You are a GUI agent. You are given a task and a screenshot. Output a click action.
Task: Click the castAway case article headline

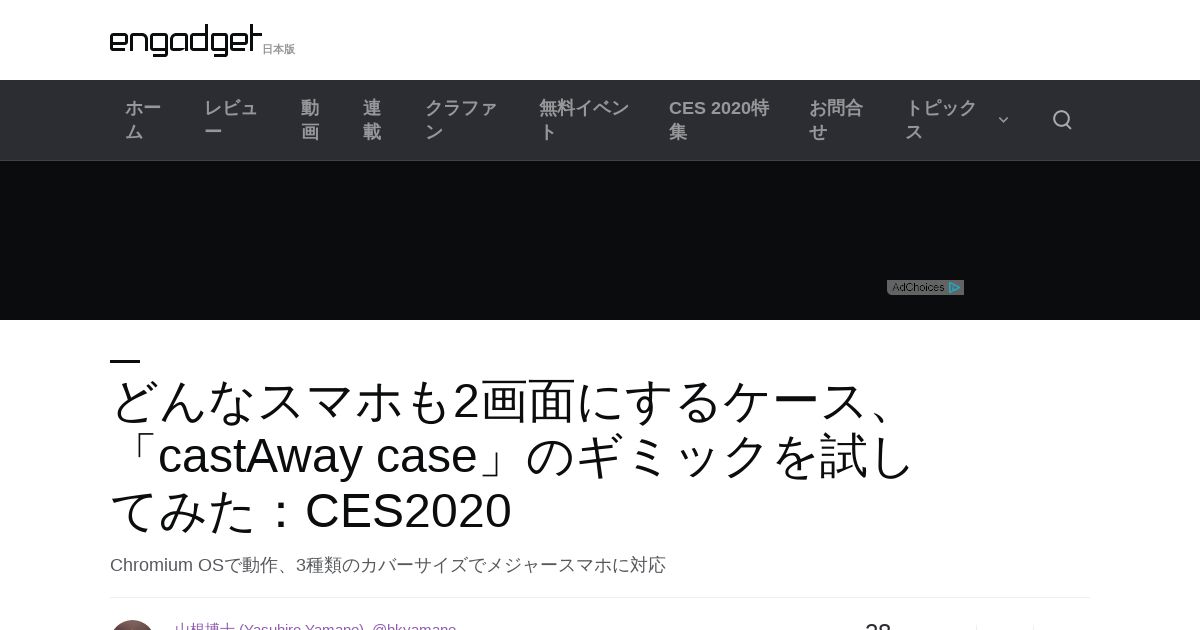[x=512, y=456]
